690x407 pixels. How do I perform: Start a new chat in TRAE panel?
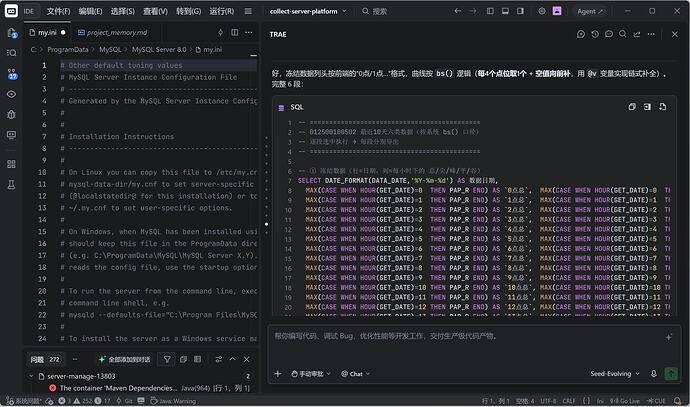[x=581, y=34]
